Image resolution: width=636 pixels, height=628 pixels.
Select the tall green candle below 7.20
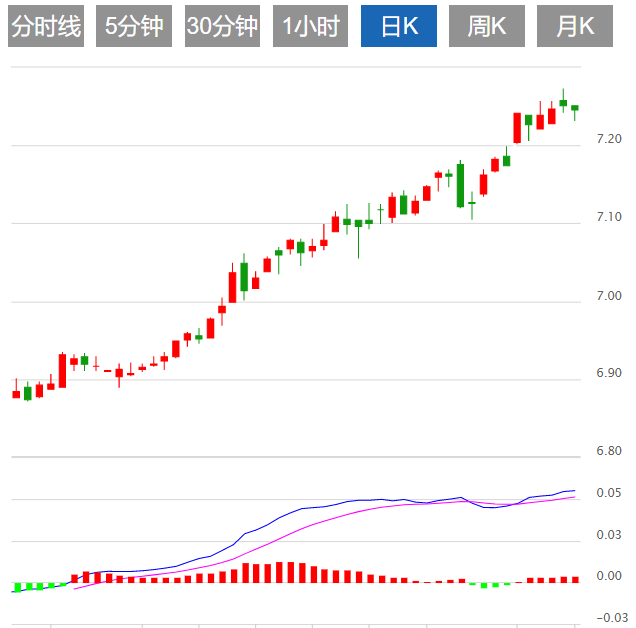[460, 185]
